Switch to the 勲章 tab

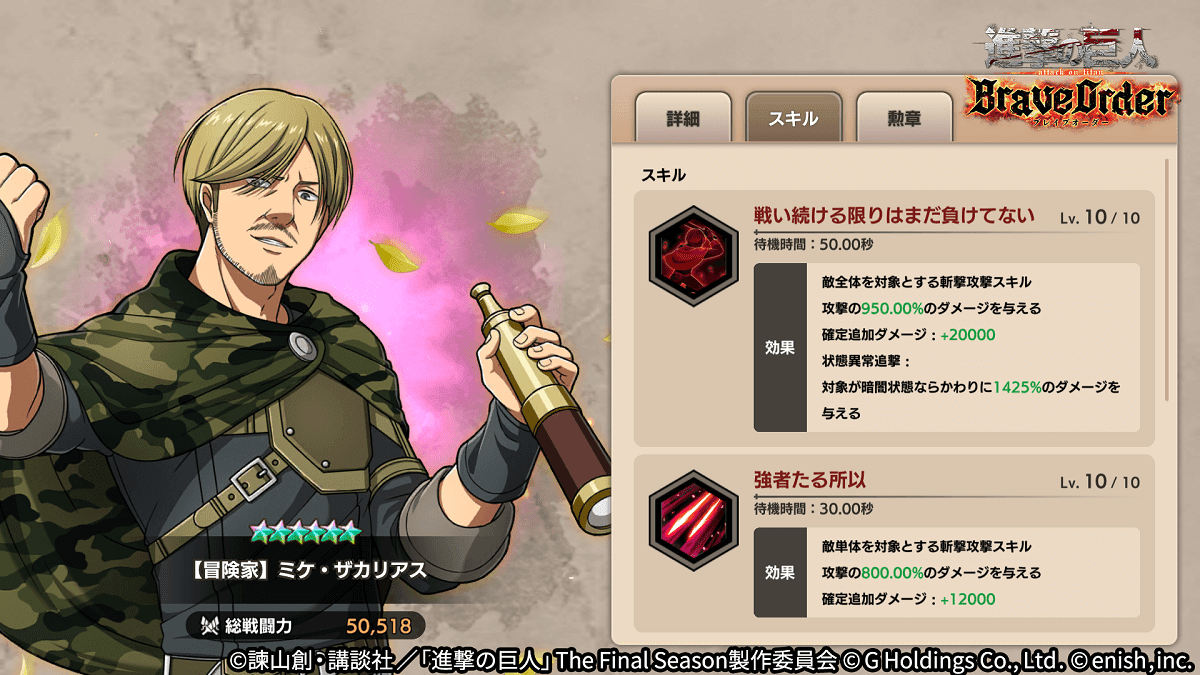click(x=903, y=118)
